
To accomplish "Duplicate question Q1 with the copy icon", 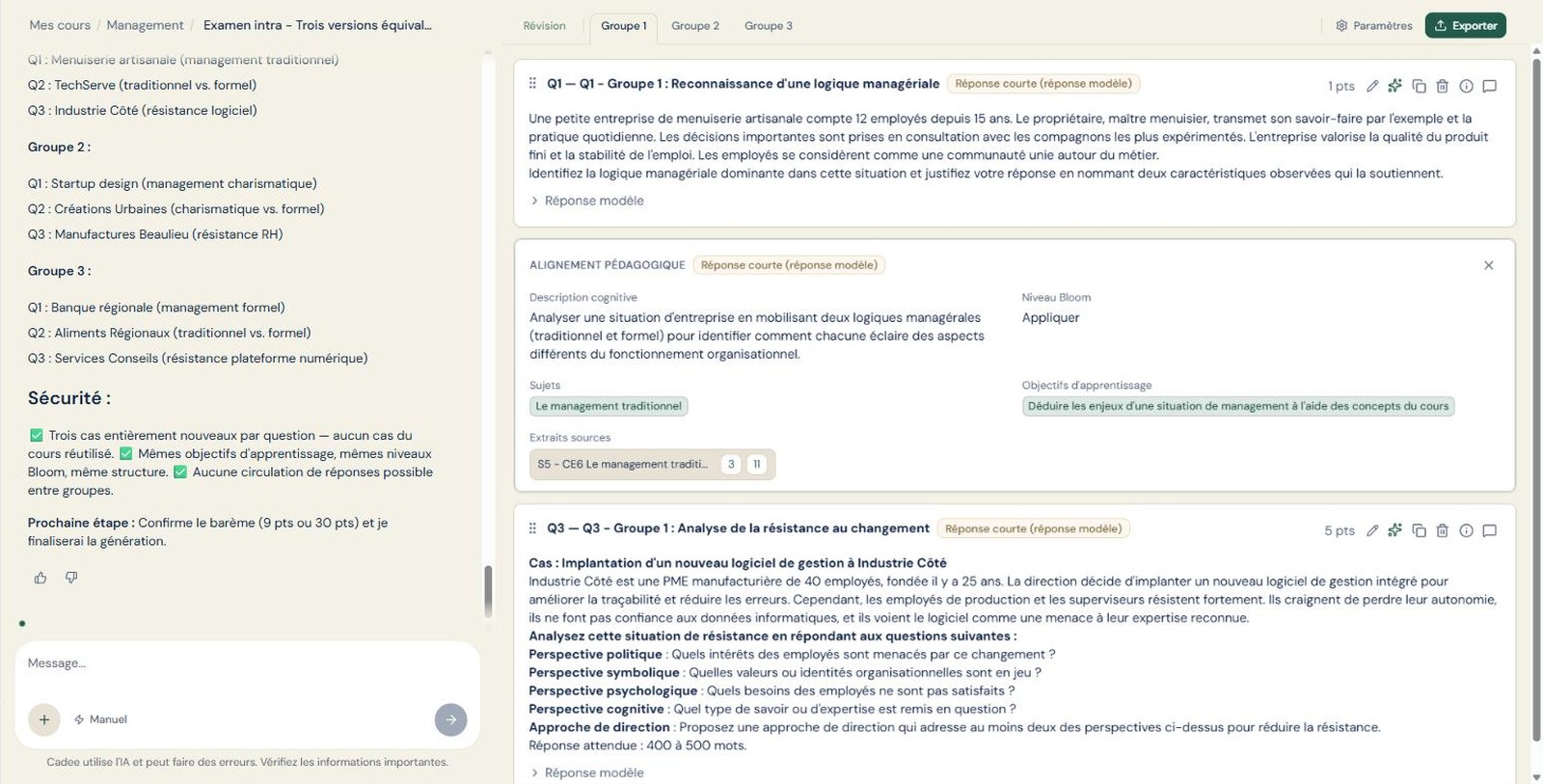I will click(x=1419, y=86).
